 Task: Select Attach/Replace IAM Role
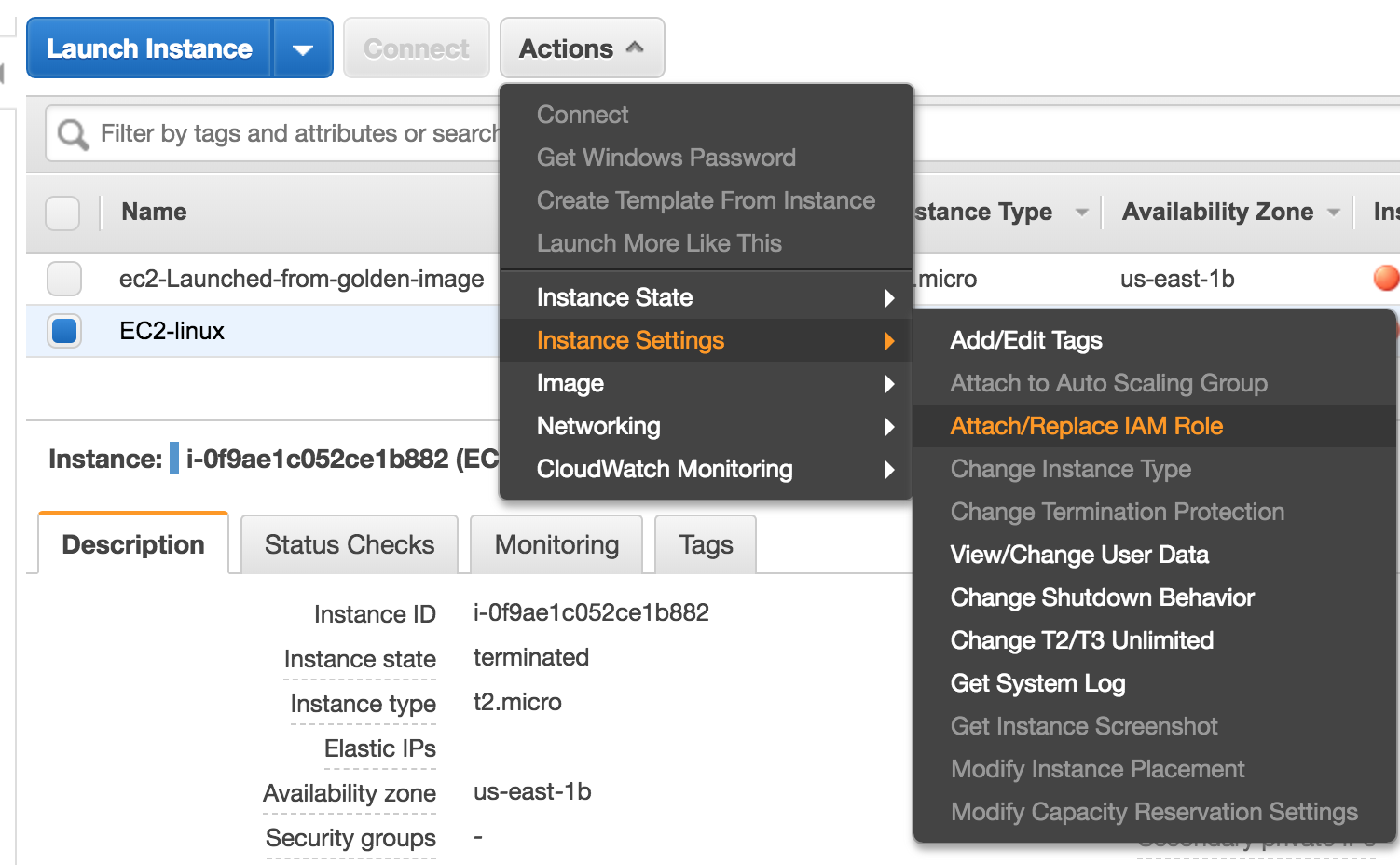click(1086, 426)
